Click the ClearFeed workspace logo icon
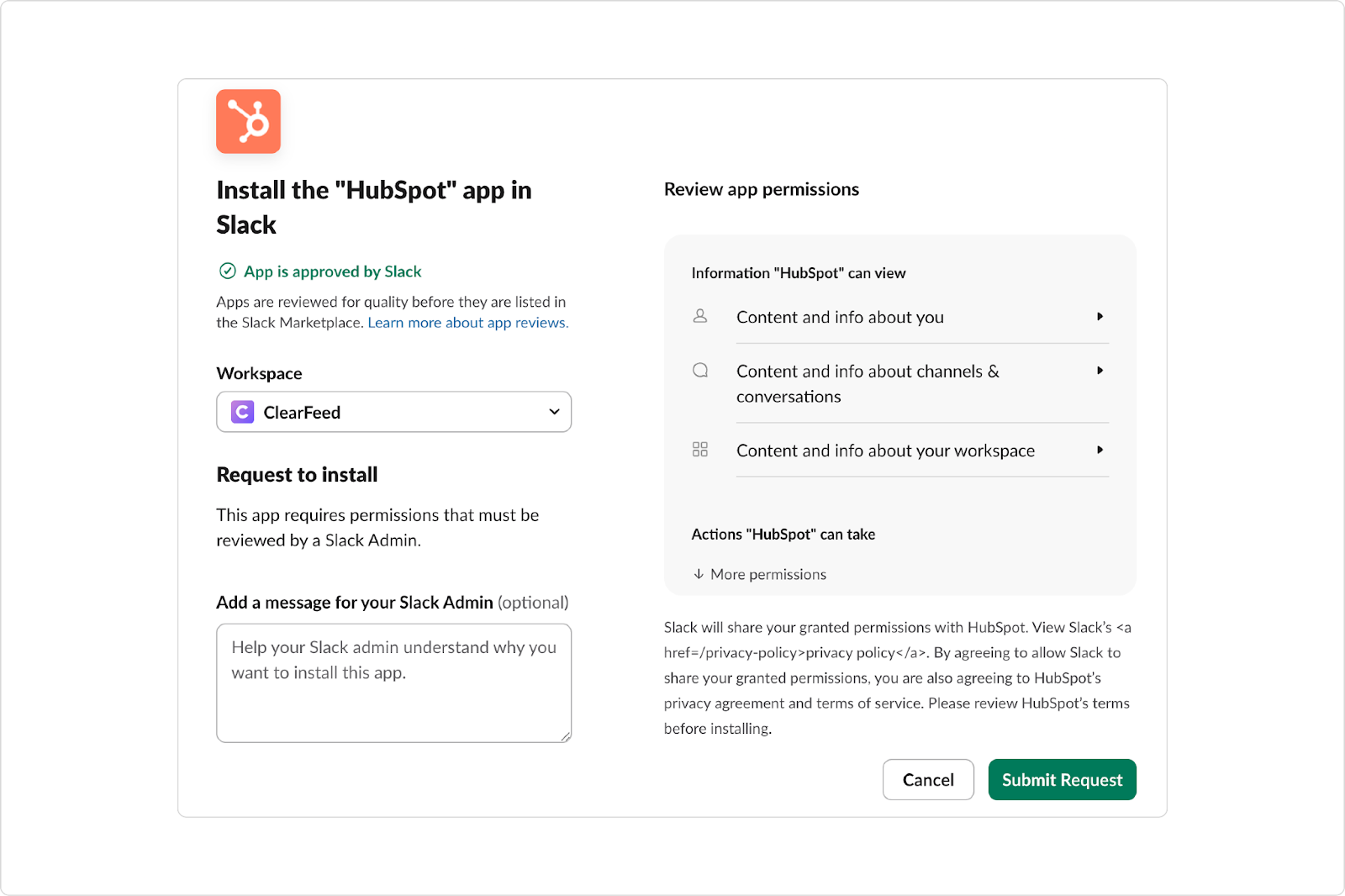Image resolution: width=1345 pixels, height=896 pixels. tap(243, 412)
